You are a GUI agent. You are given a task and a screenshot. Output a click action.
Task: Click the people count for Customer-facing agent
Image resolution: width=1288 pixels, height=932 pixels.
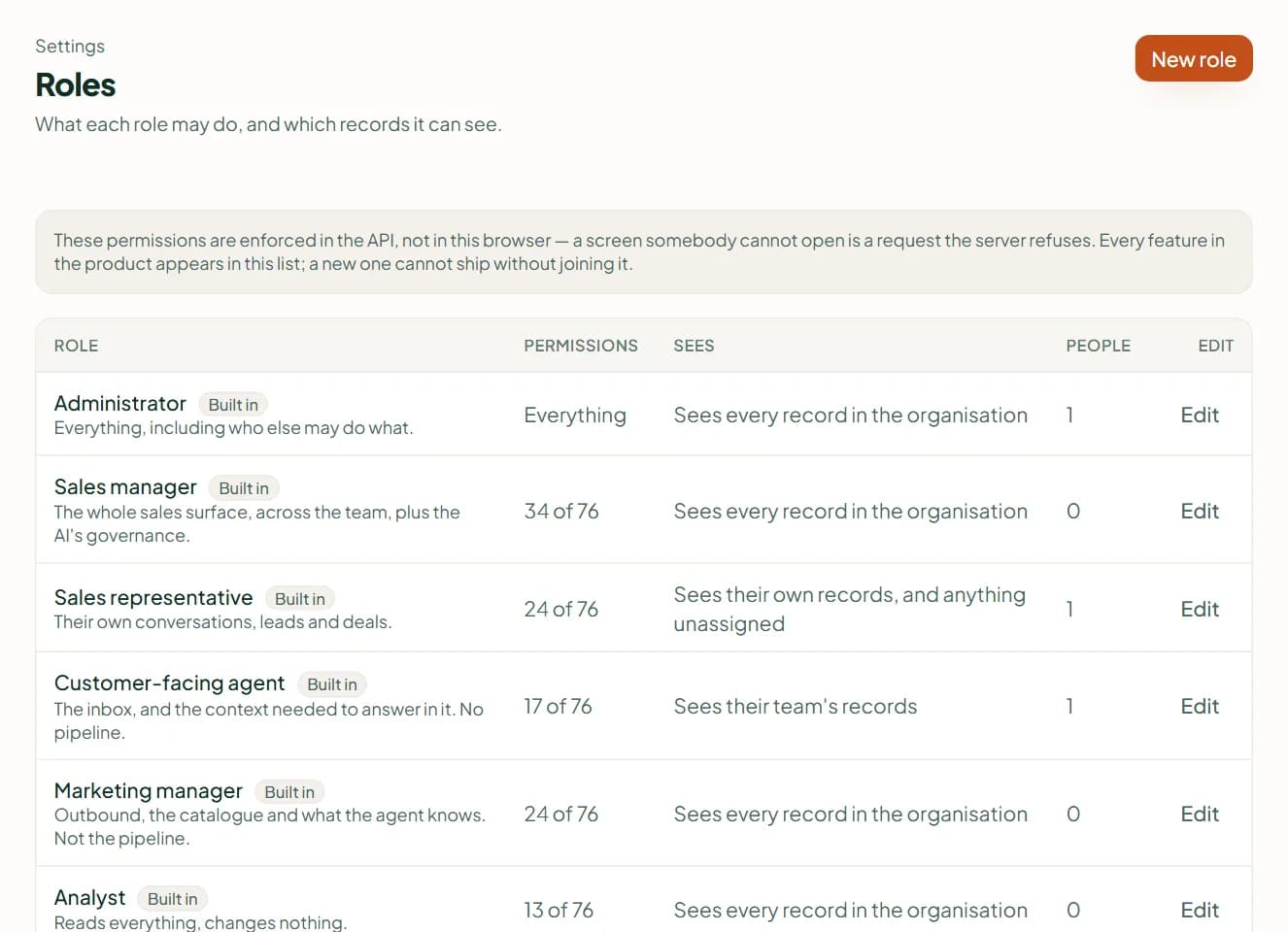click(x=1069, y=706)
